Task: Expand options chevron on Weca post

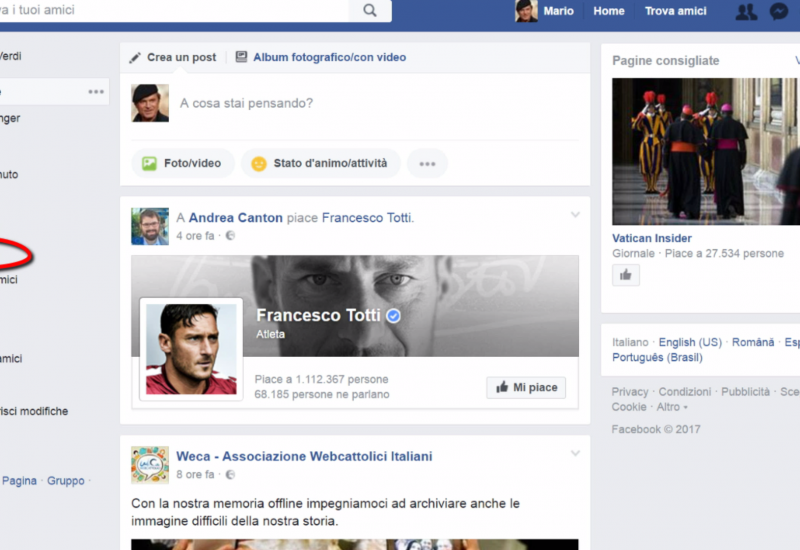Action: (x=575, y=454)
